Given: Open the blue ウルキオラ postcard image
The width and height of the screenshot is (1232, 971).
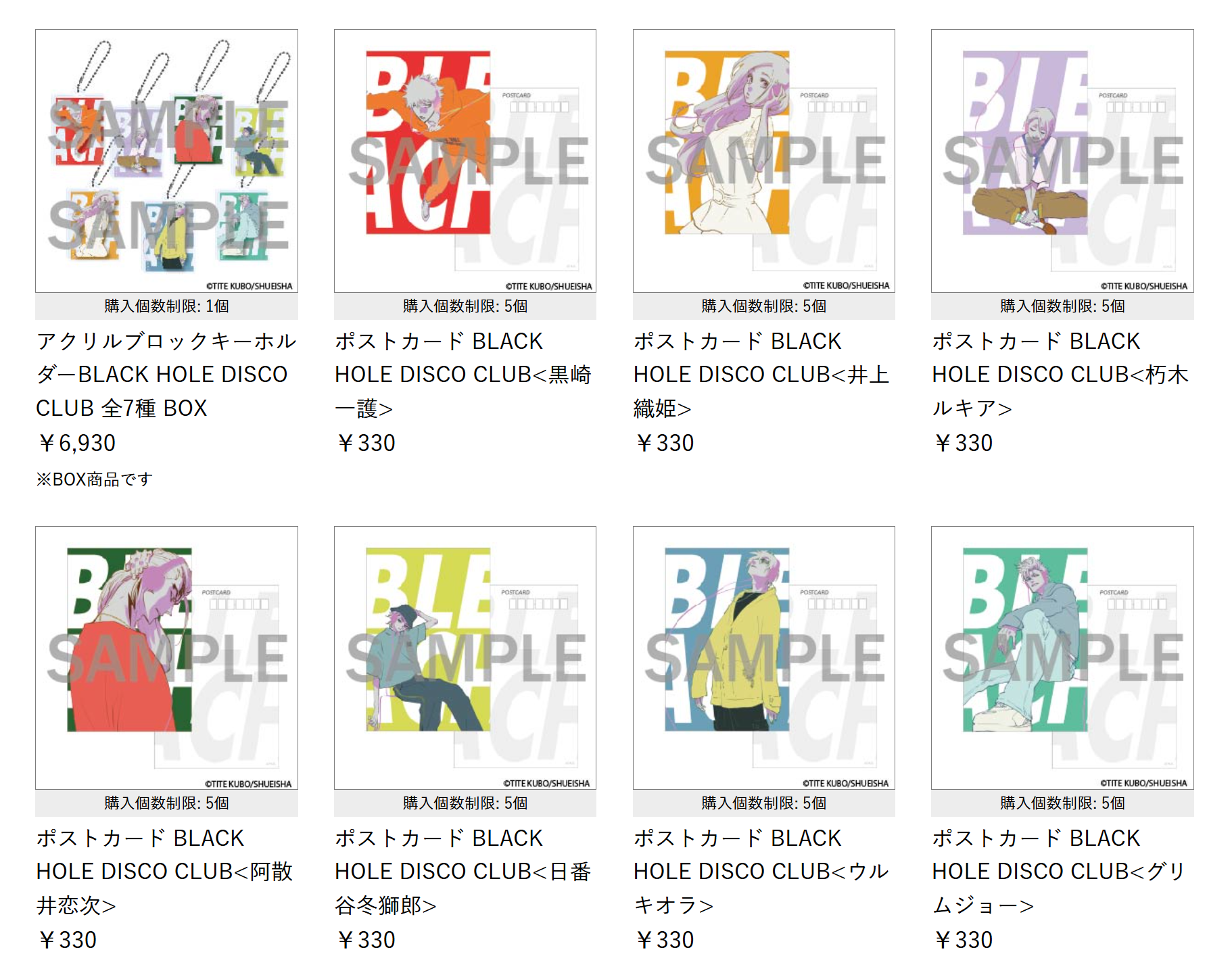Looking at the screenshot, I should pyautogui.click(x=764, y=658).
